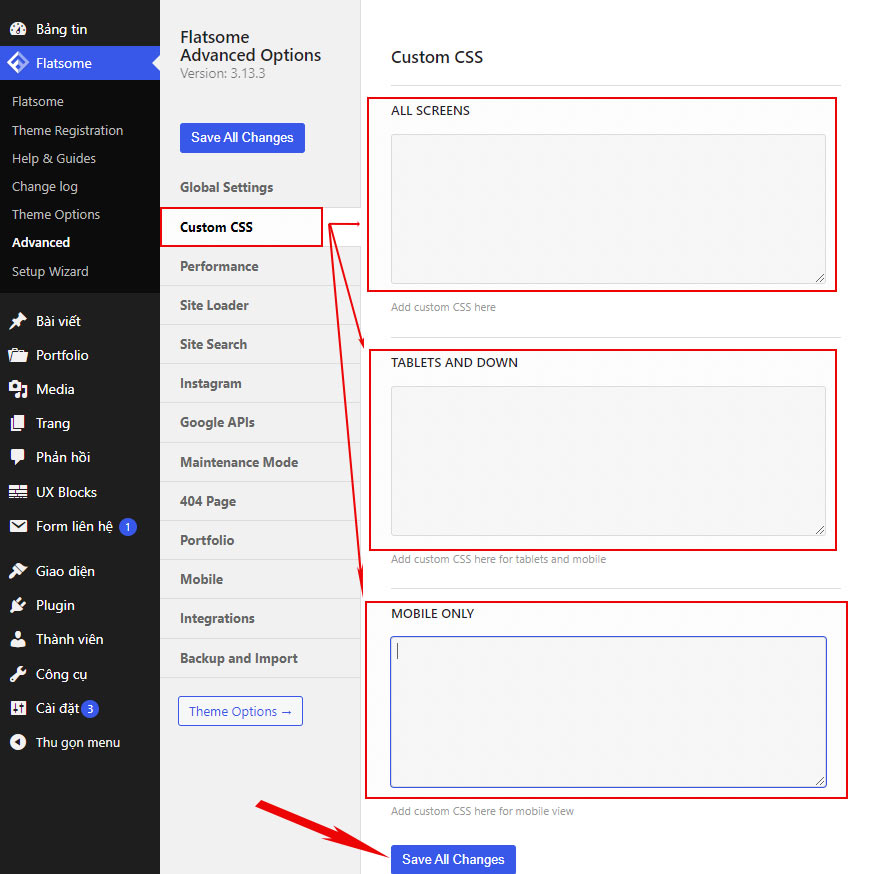Click the Phản hồi comments icon

(18, 457)
